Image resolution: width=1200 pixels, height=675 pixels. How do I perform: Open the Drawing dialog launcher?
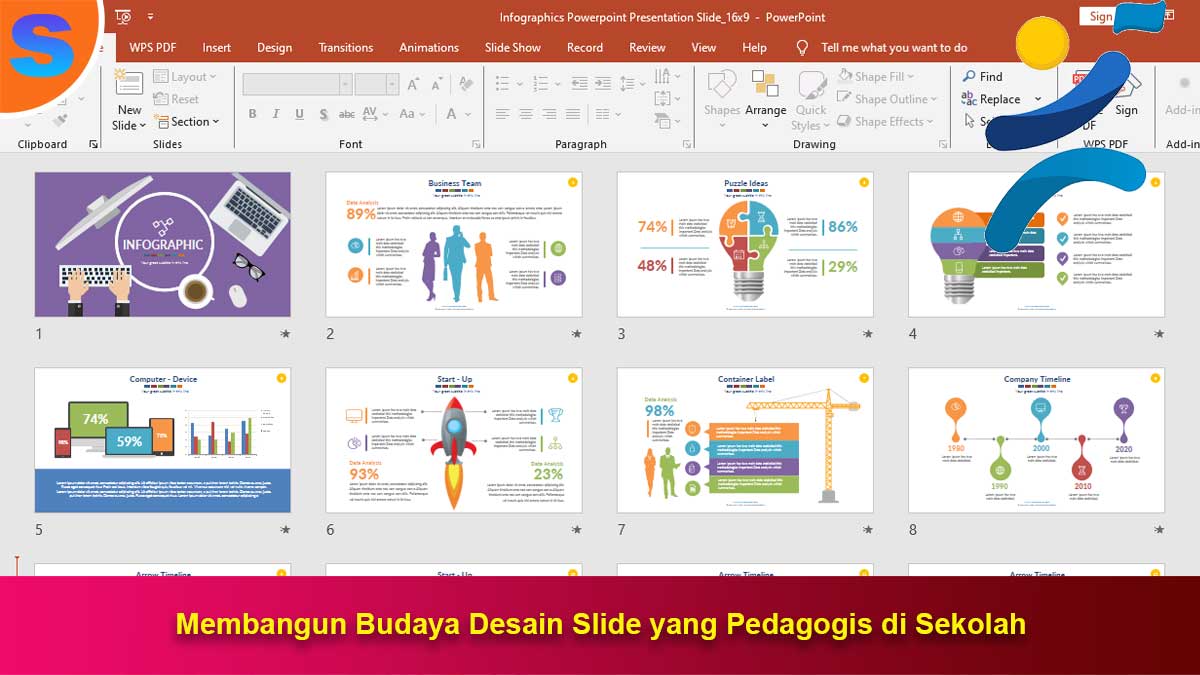[x=944, y=145]
